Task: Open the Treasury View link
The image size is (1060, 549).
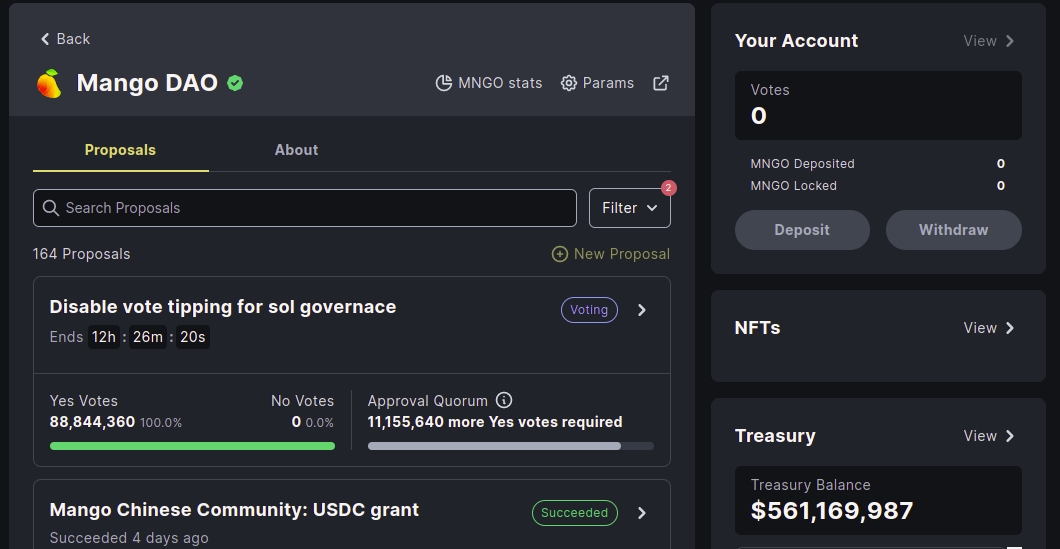Action: point(989,436)
